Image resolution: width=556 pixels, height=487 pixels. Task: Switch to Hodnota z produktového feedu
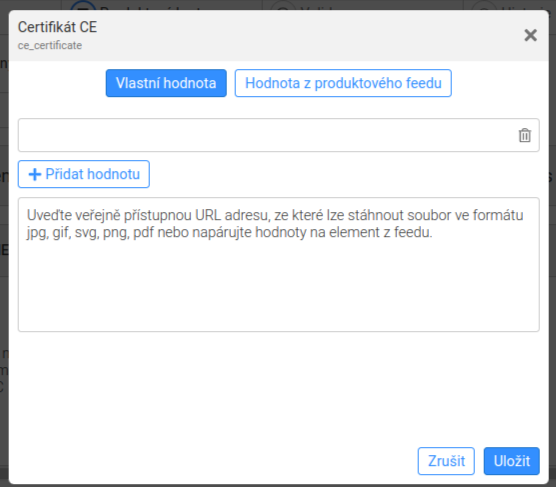[x=343, y=83]
